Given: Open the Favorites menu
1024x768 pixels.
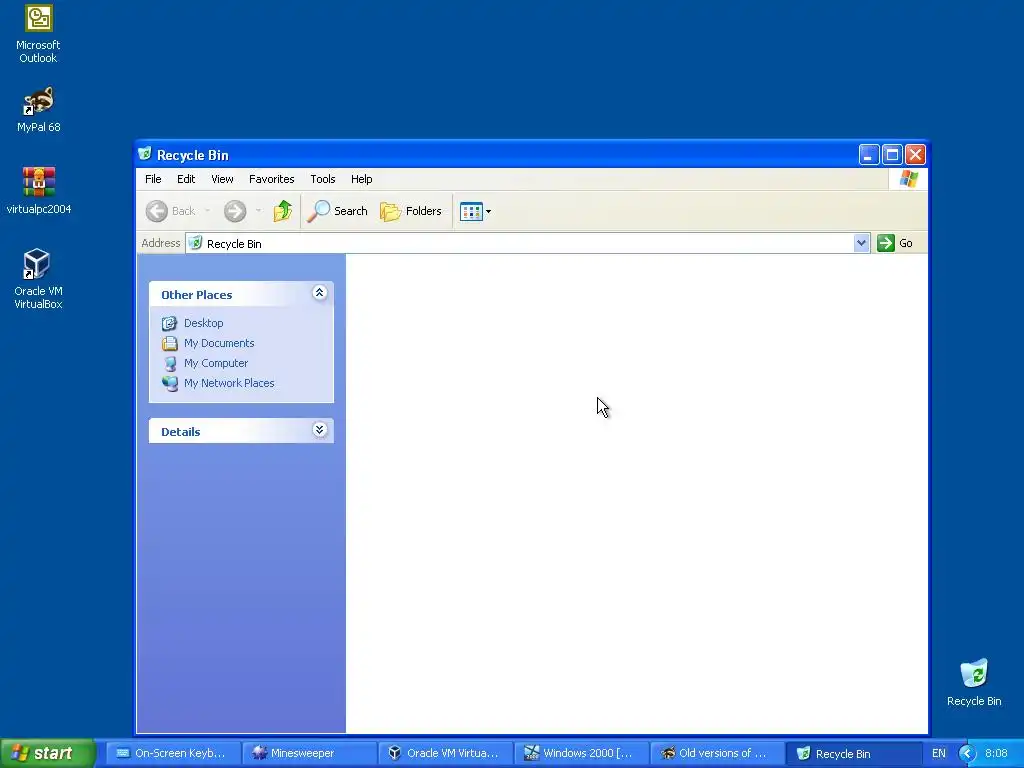Looking at the screenshot, I should (272, 179).
